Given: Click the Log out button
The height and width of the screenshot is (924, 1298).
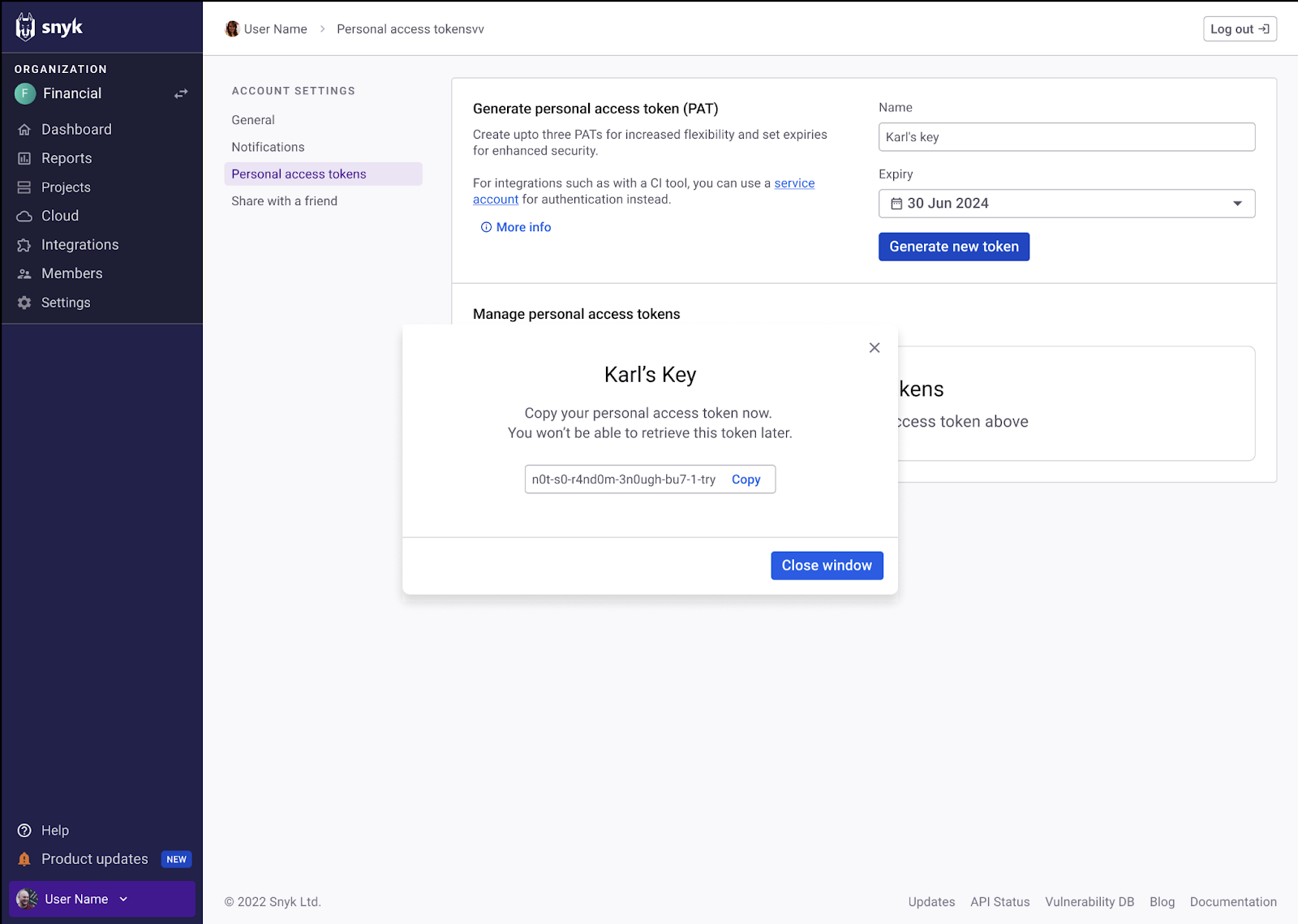Looking at the screenshot, I should (x=1240, y=29).
